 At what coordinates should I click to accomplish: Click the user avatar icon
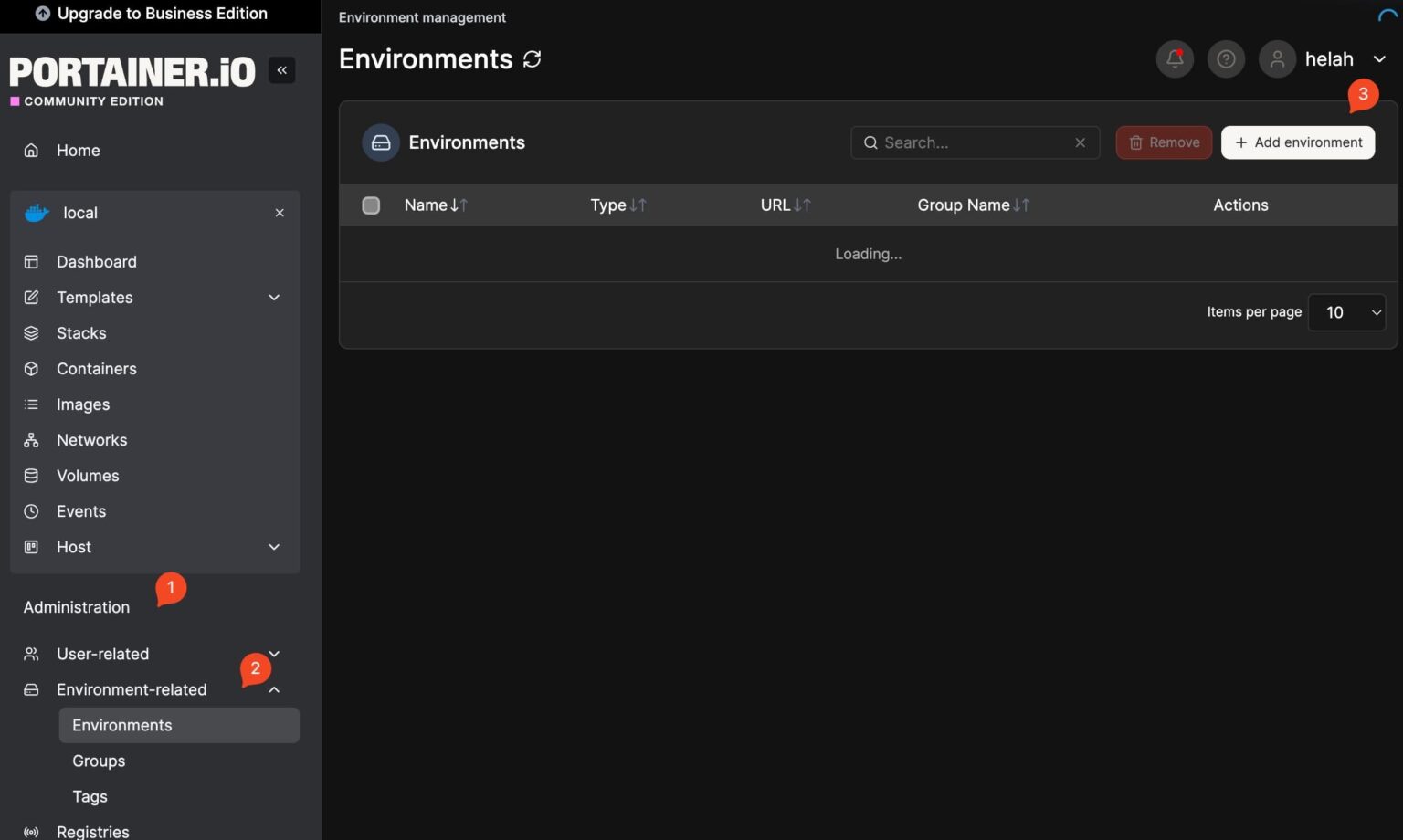[x=1277, y=59]
